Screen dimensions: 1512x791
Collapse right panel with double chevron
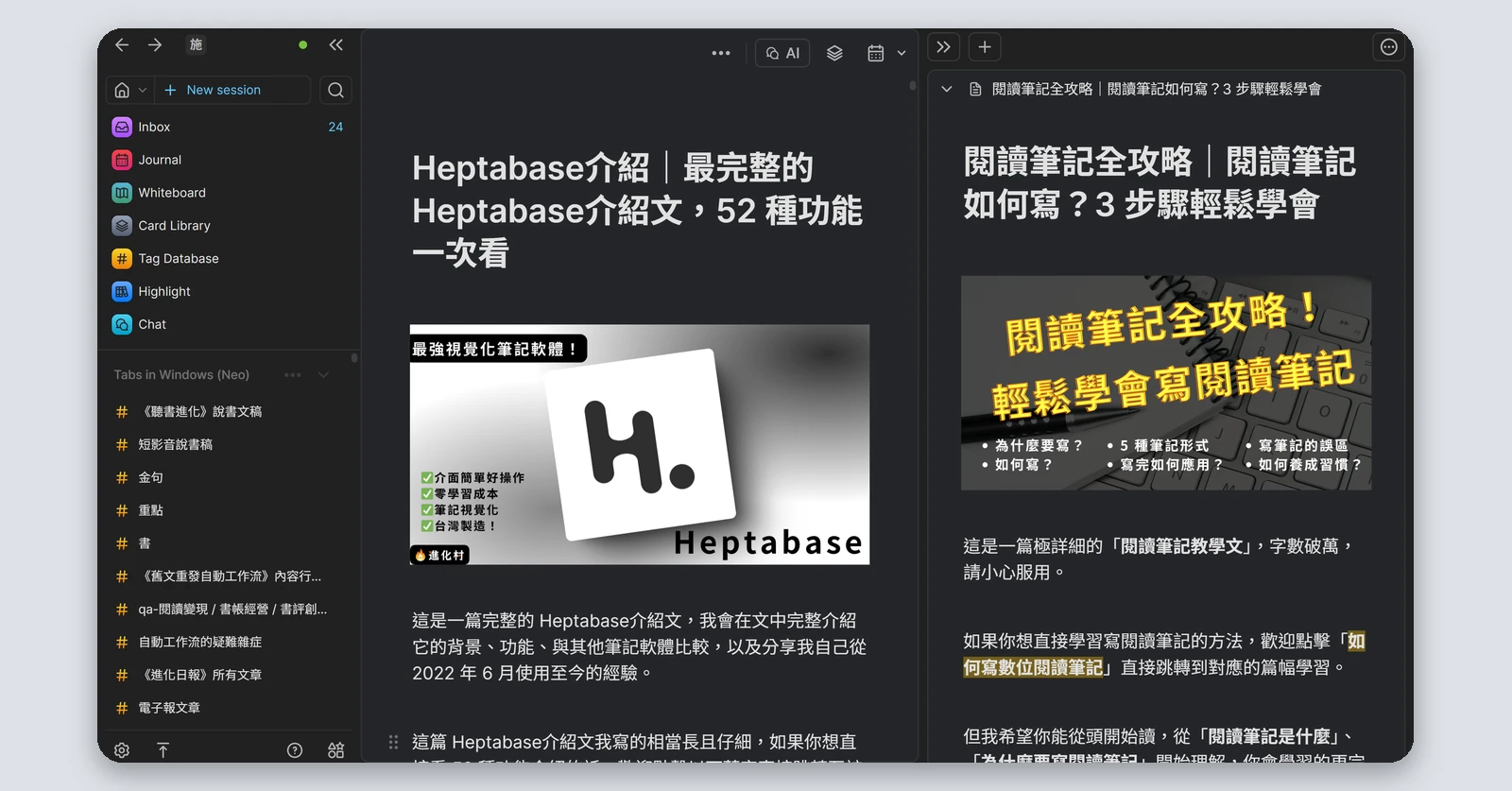tap(943, 46)
